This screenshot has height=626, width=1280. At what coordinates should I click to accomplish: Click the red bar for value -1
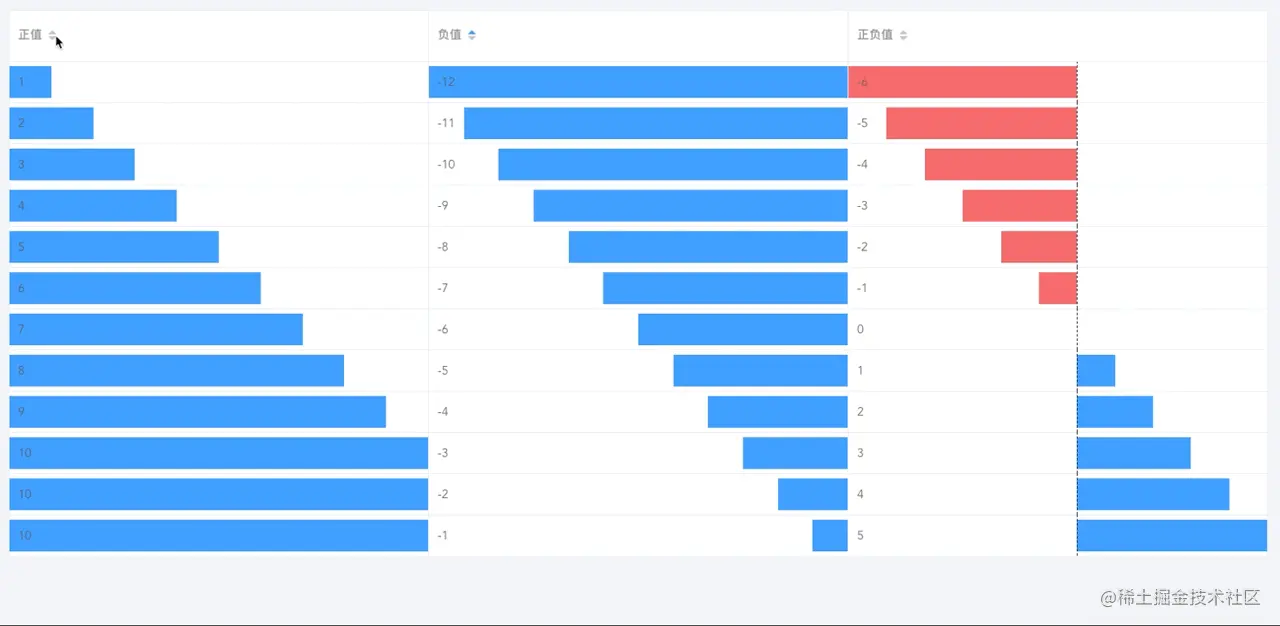tap(1057, 288)
